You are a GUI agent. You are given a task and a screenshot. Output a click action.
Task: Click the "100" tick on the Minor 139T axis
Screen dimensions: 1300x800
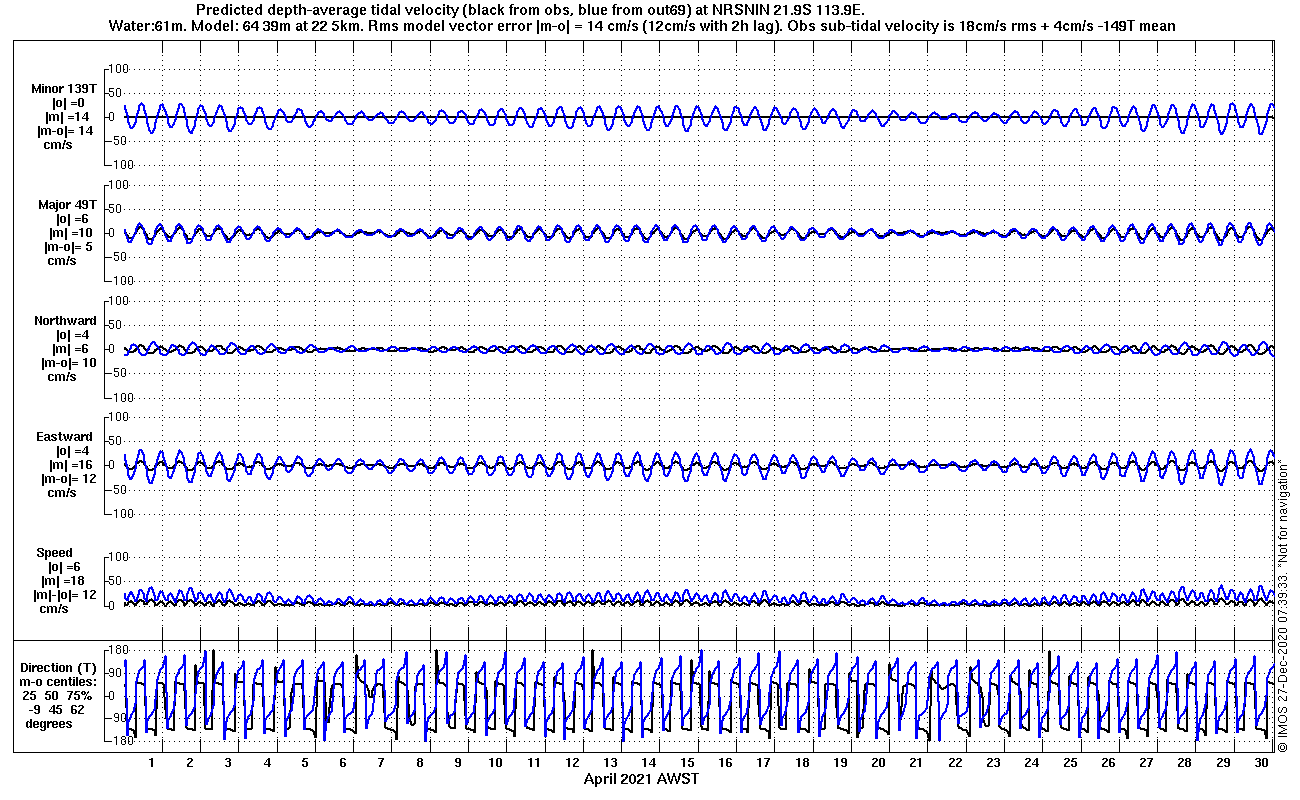pyautogui.click(x=118, y=68)
